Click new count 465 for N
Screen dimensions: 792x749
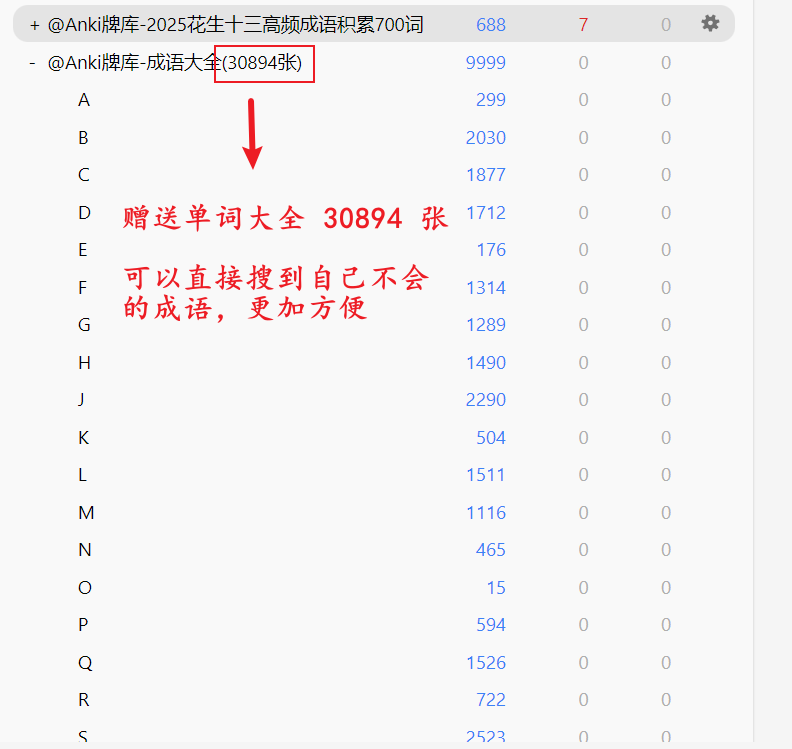(490, 550)
